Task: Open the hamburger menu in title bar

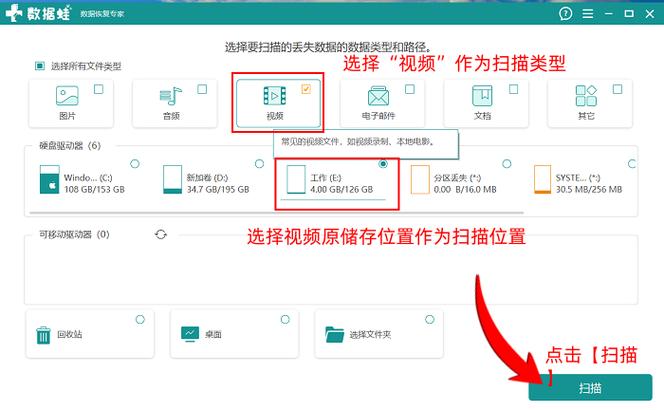Action: click(588, 14)
